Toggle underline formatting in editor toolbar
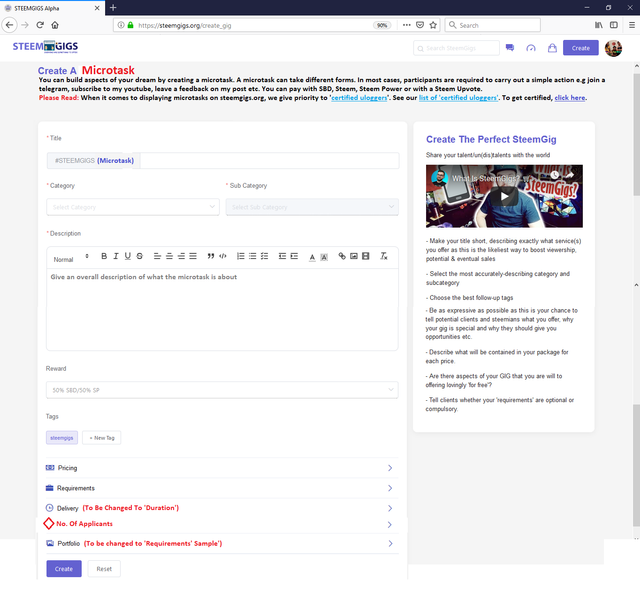The height and width of the screenshot is (610, 640). coord(128,256)
